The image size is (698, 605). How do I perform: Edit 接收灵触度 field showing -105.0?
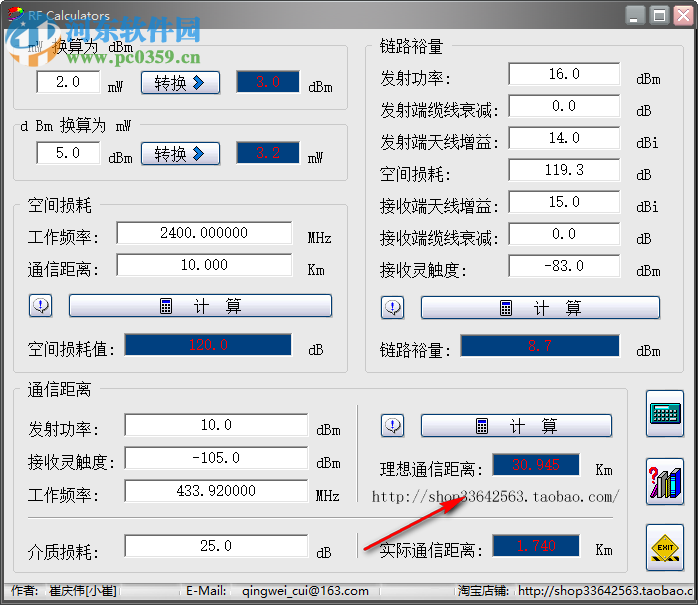pyautogui.click(x=216, y=458)
